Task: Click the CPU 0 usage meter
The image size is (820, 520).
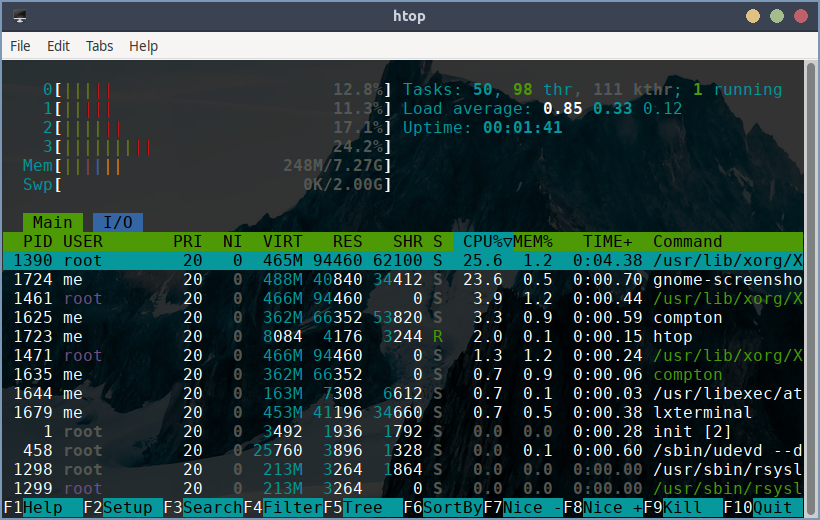Action: point(217,89)
